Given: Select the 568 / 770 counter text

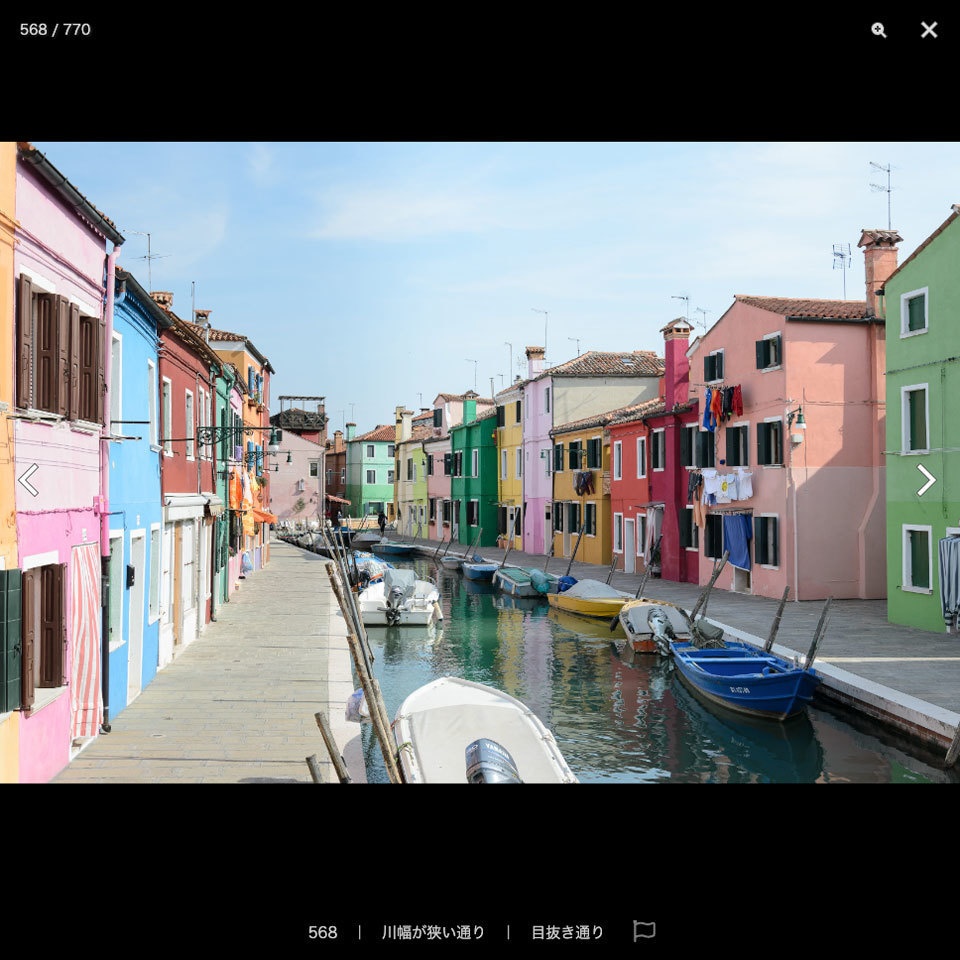Looking at the screenshot, I should tap(55, 29).
